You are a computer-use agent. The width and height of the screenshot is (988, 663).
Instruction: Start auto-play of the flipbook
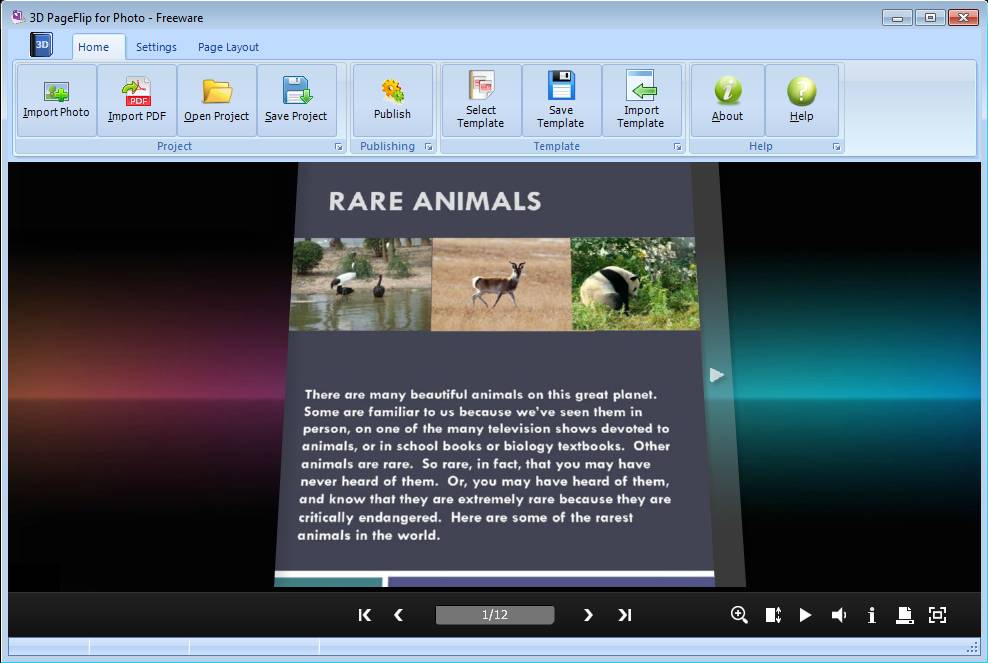[x=805, y=615]
